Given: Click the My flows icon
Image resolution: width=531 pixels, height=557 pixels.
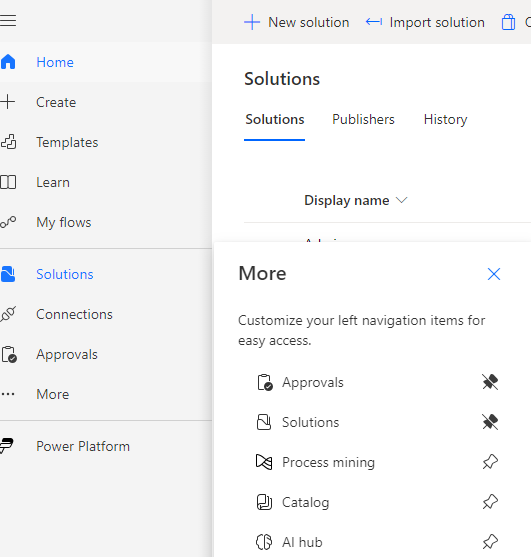Looking at the screenshot, I should [8, 222].
